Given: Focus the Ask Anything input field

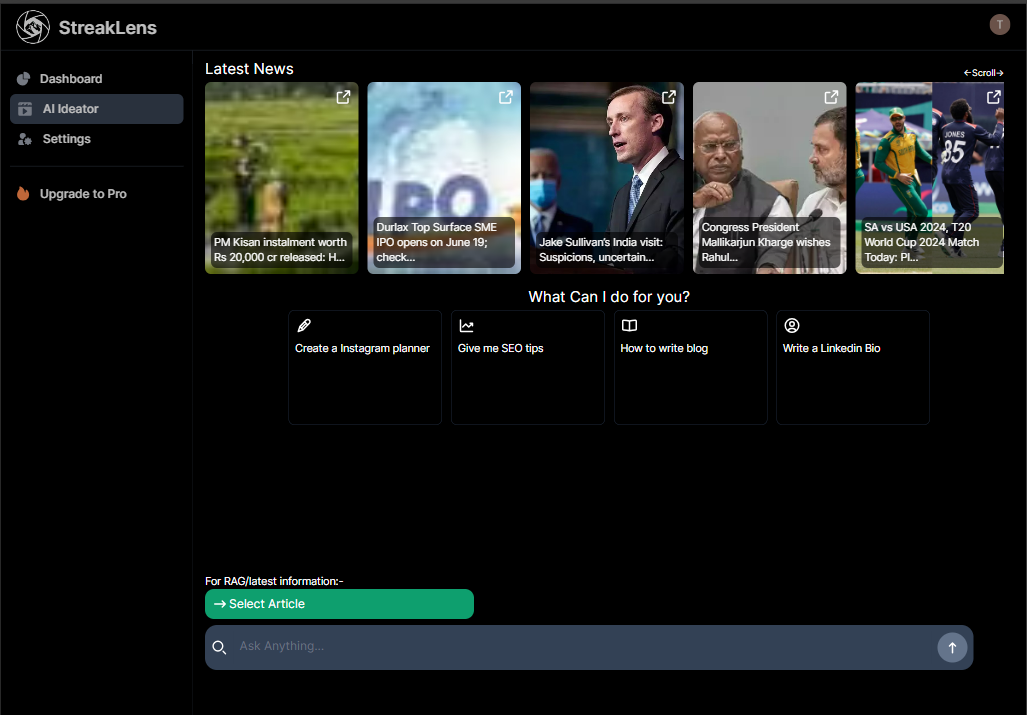Looking at the screenshot, I should pos(580,647).
